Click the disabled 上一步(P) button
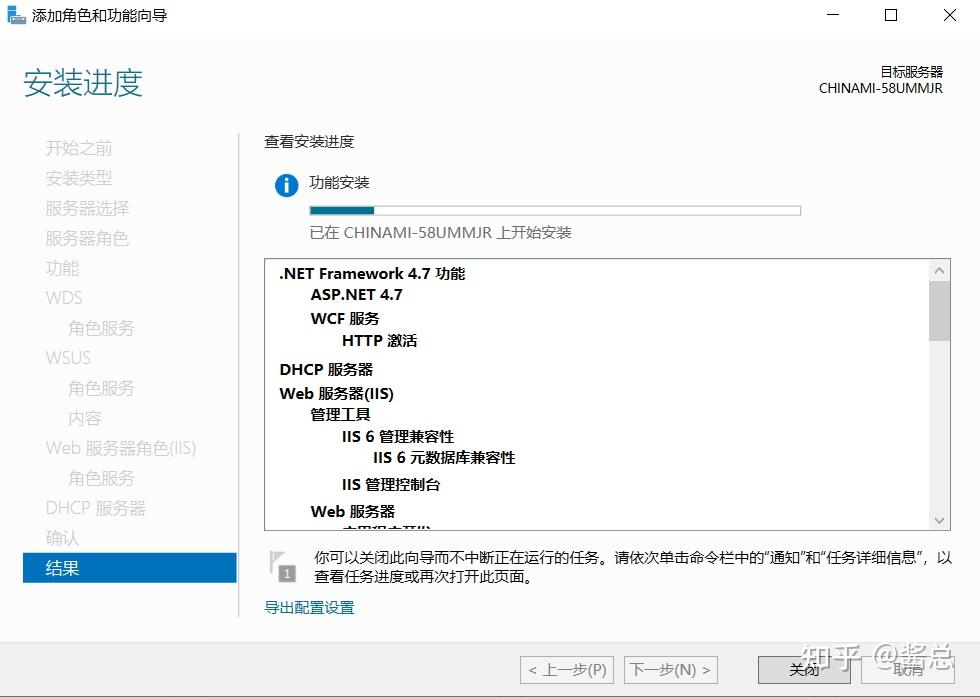The image size is (980, 697). click(567, 669)
